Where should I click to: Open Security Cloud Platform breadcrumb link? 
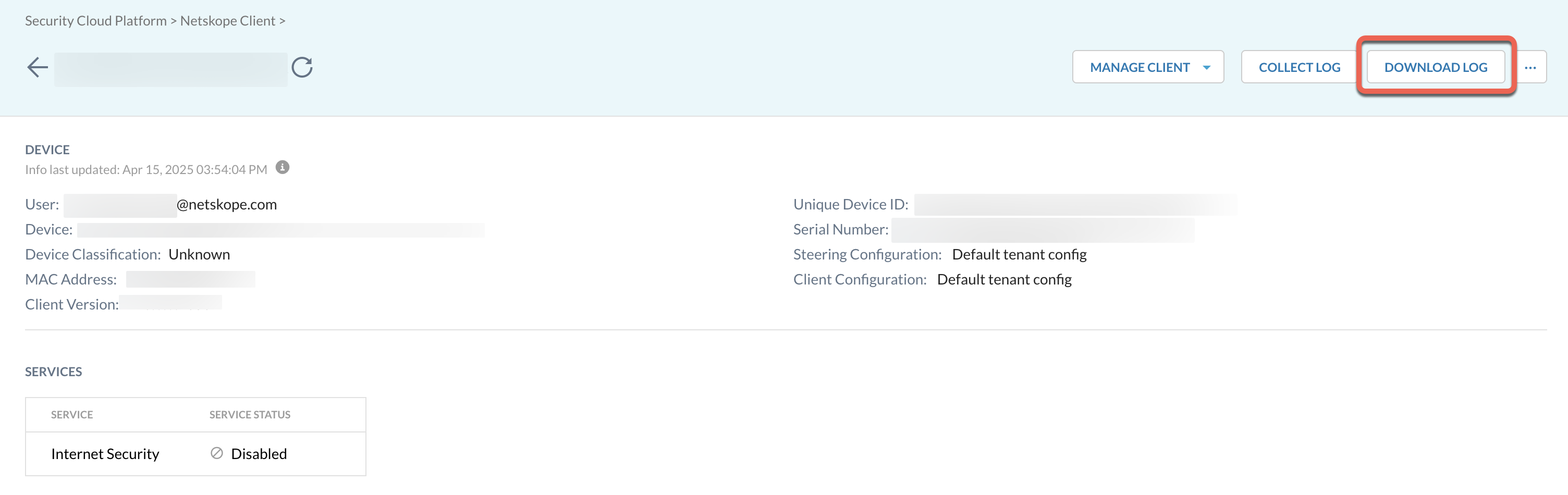click(95, 21)
